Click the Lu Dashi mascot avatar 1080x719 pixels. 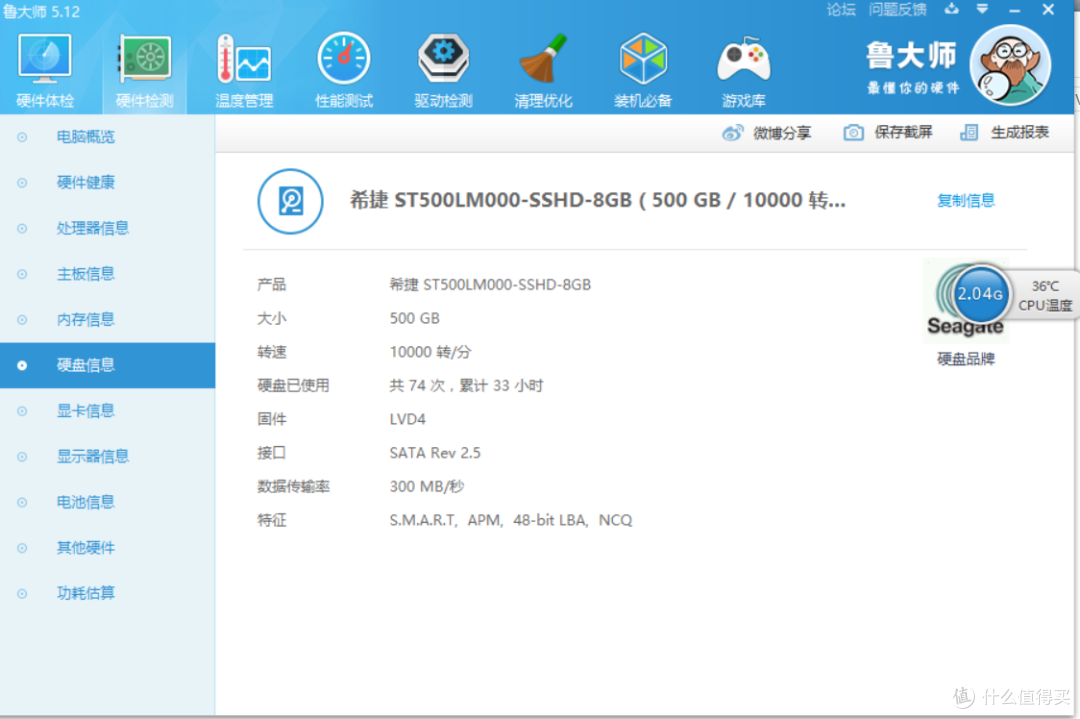[1010, 65]
